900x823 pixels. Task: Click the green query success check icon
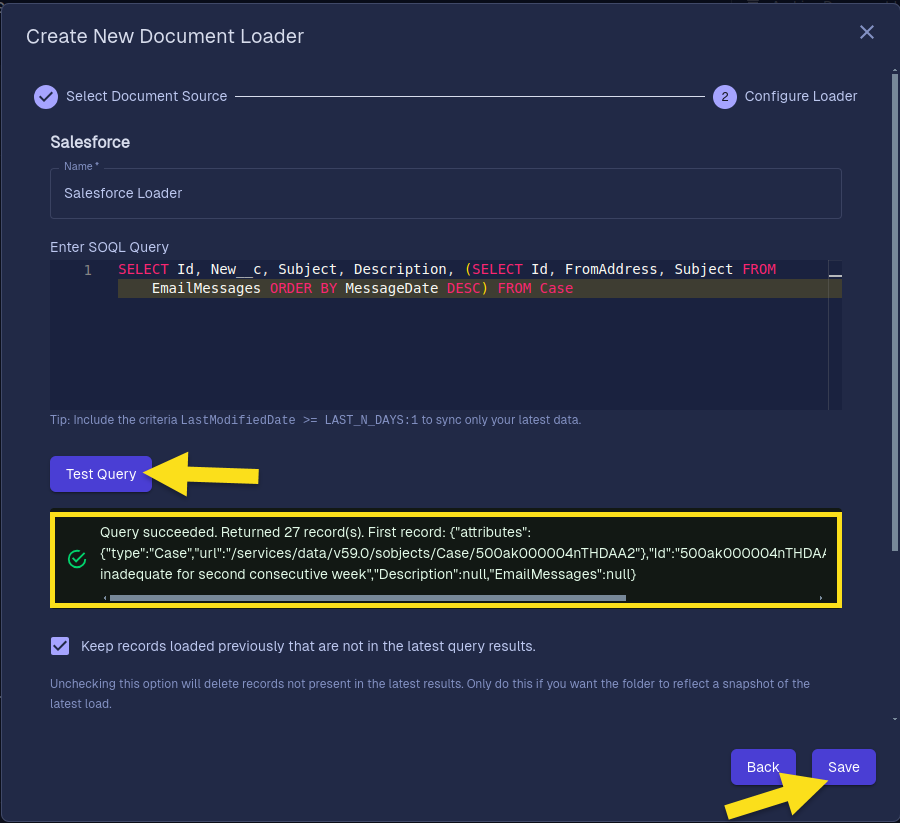pos(77,558)
